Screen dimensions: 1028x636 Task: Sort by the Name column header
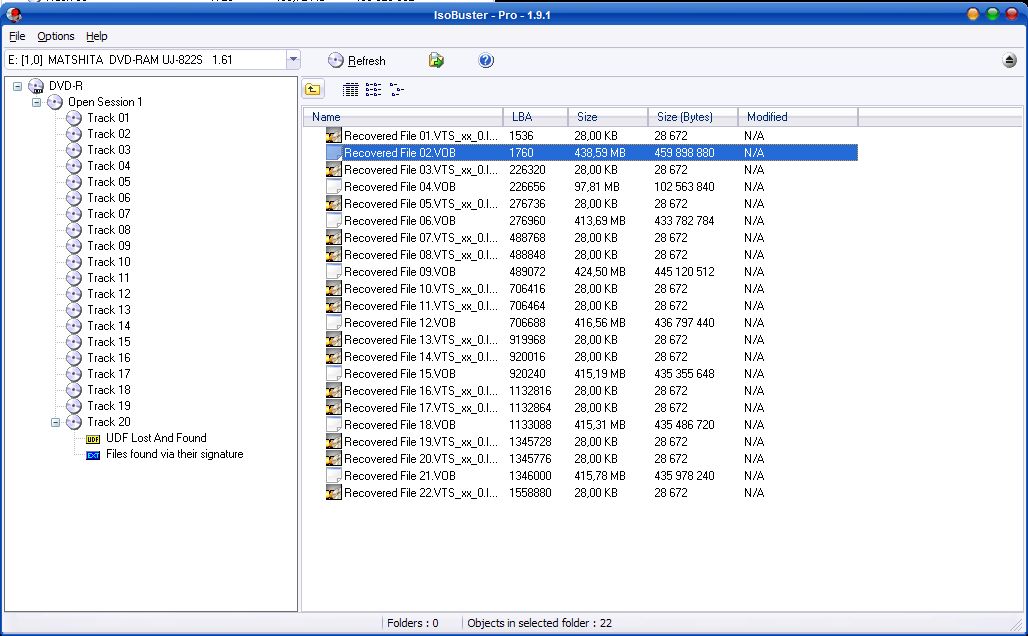point(403,117)
